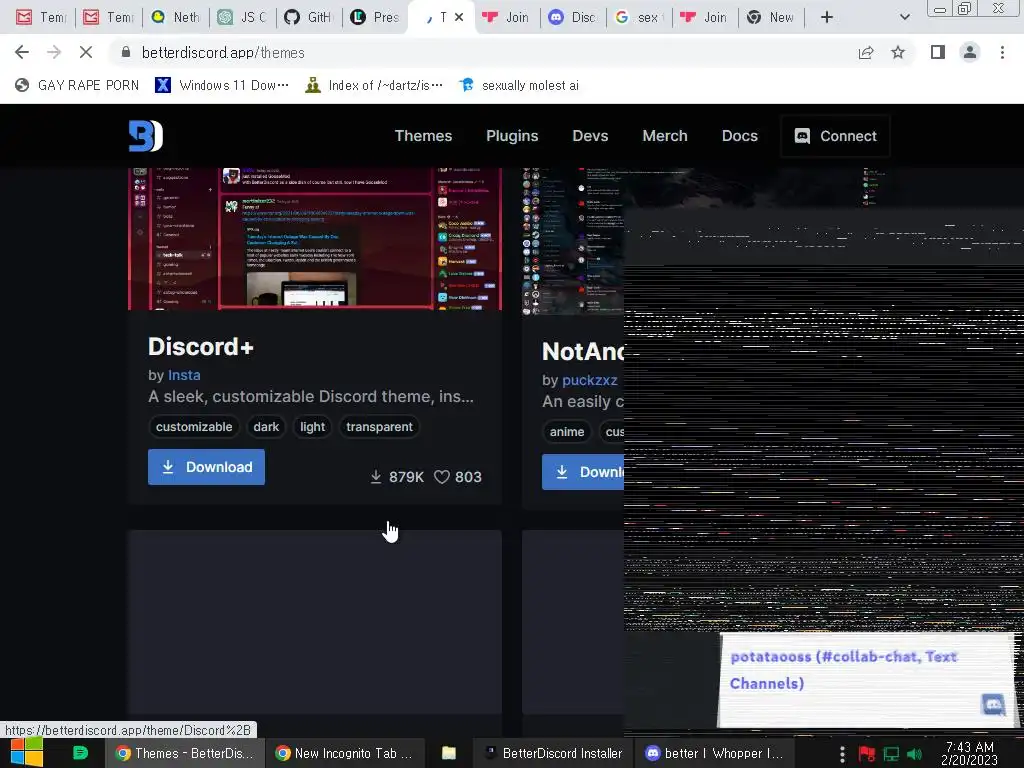The width and height of the screenshot is (1024, 768).
Task: Switch to the Discord 'Disc' tab
Action: coord(573,17)
